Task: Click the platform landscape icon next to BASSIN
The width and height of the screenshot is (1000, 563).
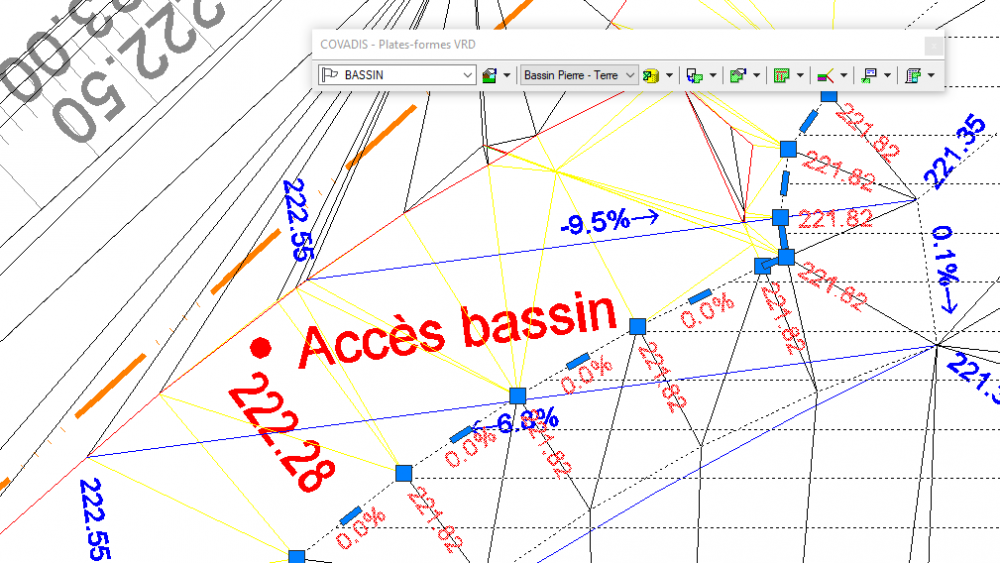Action: (489, 75)
